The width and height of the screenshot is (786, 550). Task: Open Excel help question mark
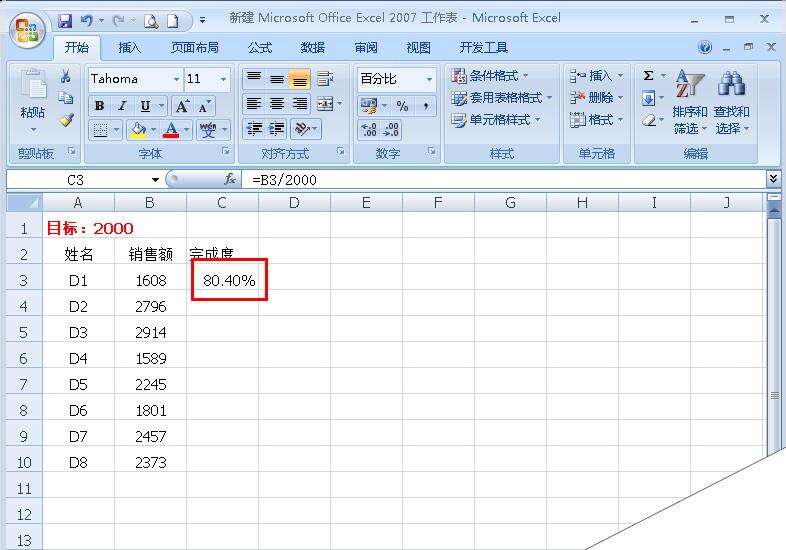click(704, 47)
